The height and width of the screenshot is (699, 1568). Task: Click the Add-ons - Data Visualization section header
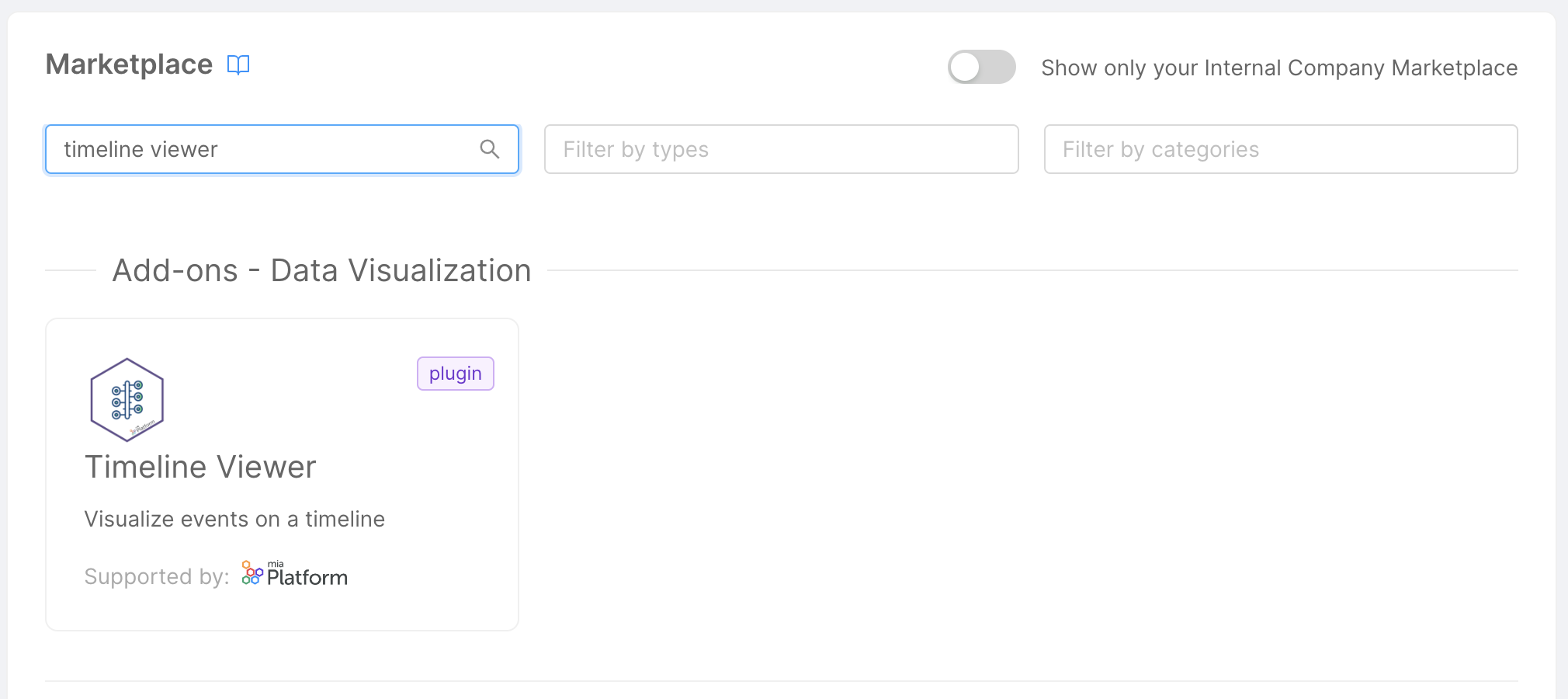[x=321, y=270]
